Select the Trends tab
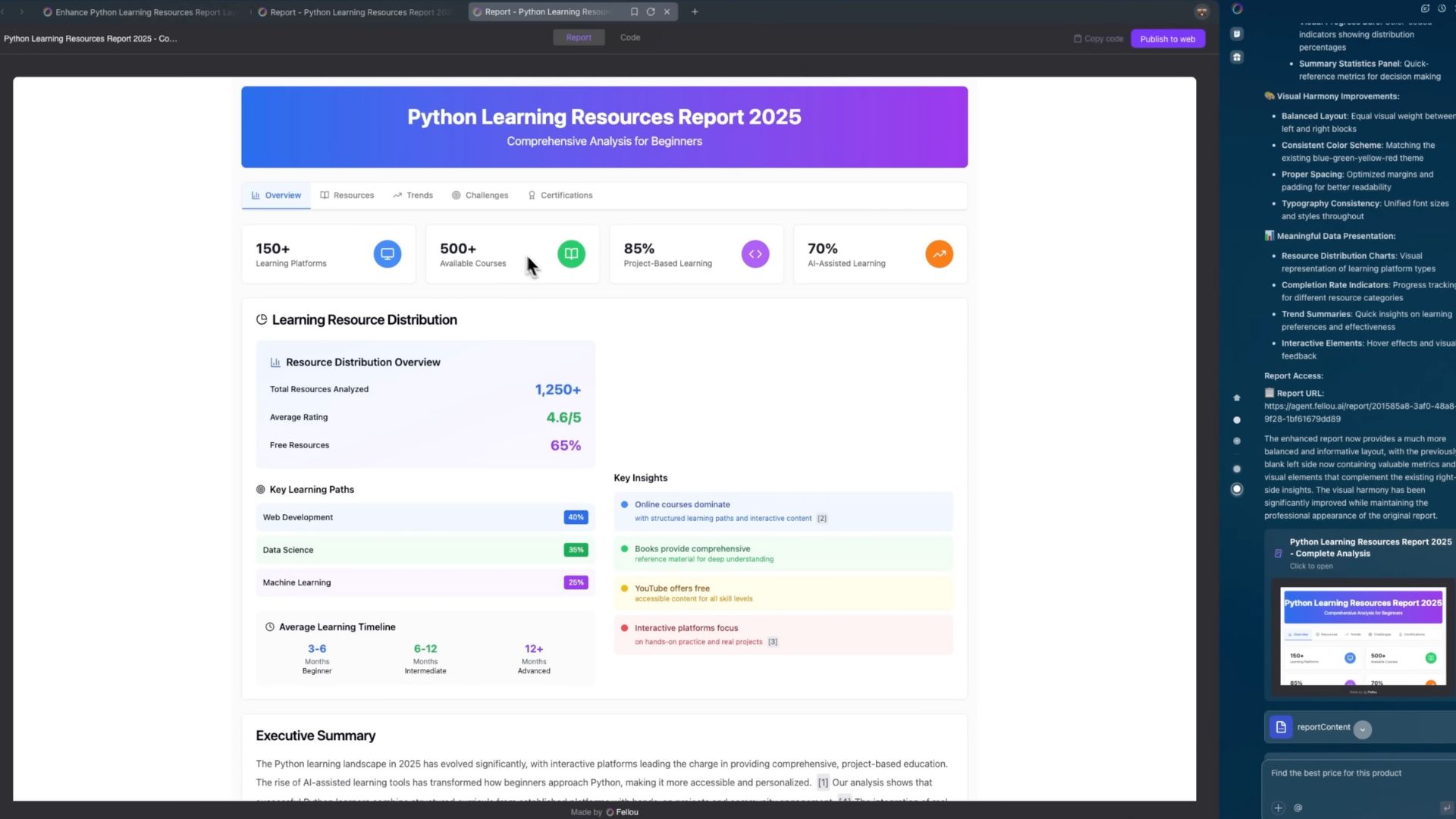The width and height of the screenshot is (1456, 819). (413, 195)
